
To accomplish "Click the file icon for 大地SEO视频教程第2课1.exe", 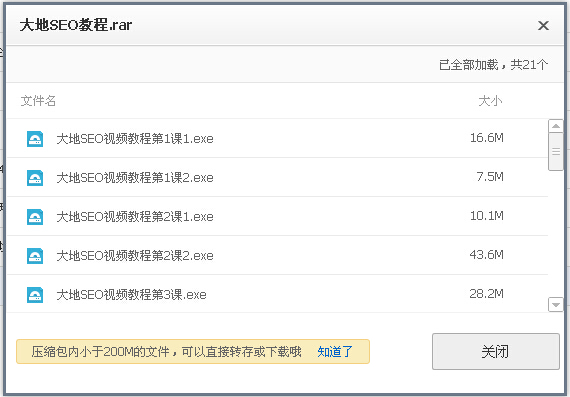I will pyautogui.click(x=35, y=217).
